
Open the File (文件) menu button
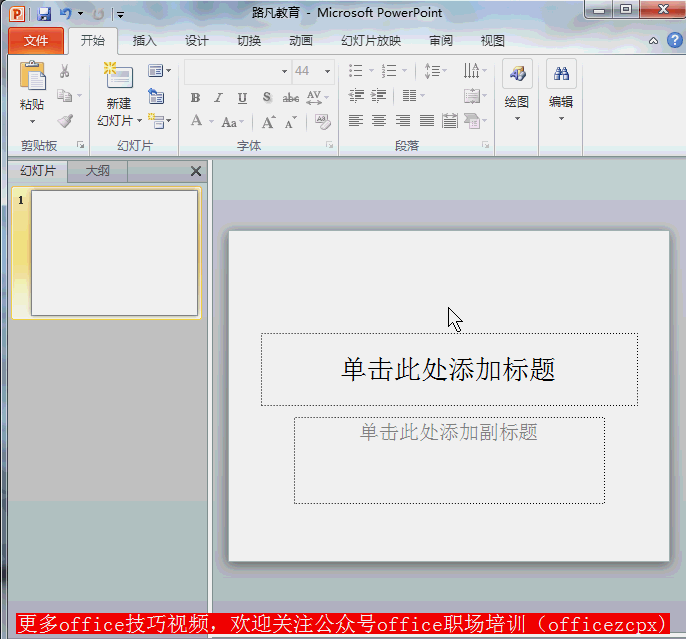(36, 41)
